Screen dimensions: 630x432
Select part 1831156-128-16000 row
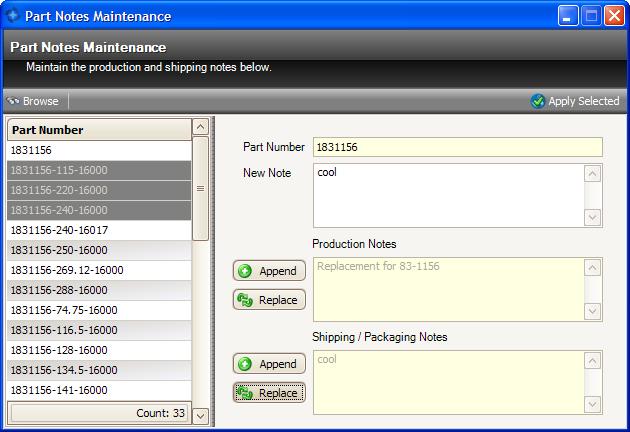(98, 350)
